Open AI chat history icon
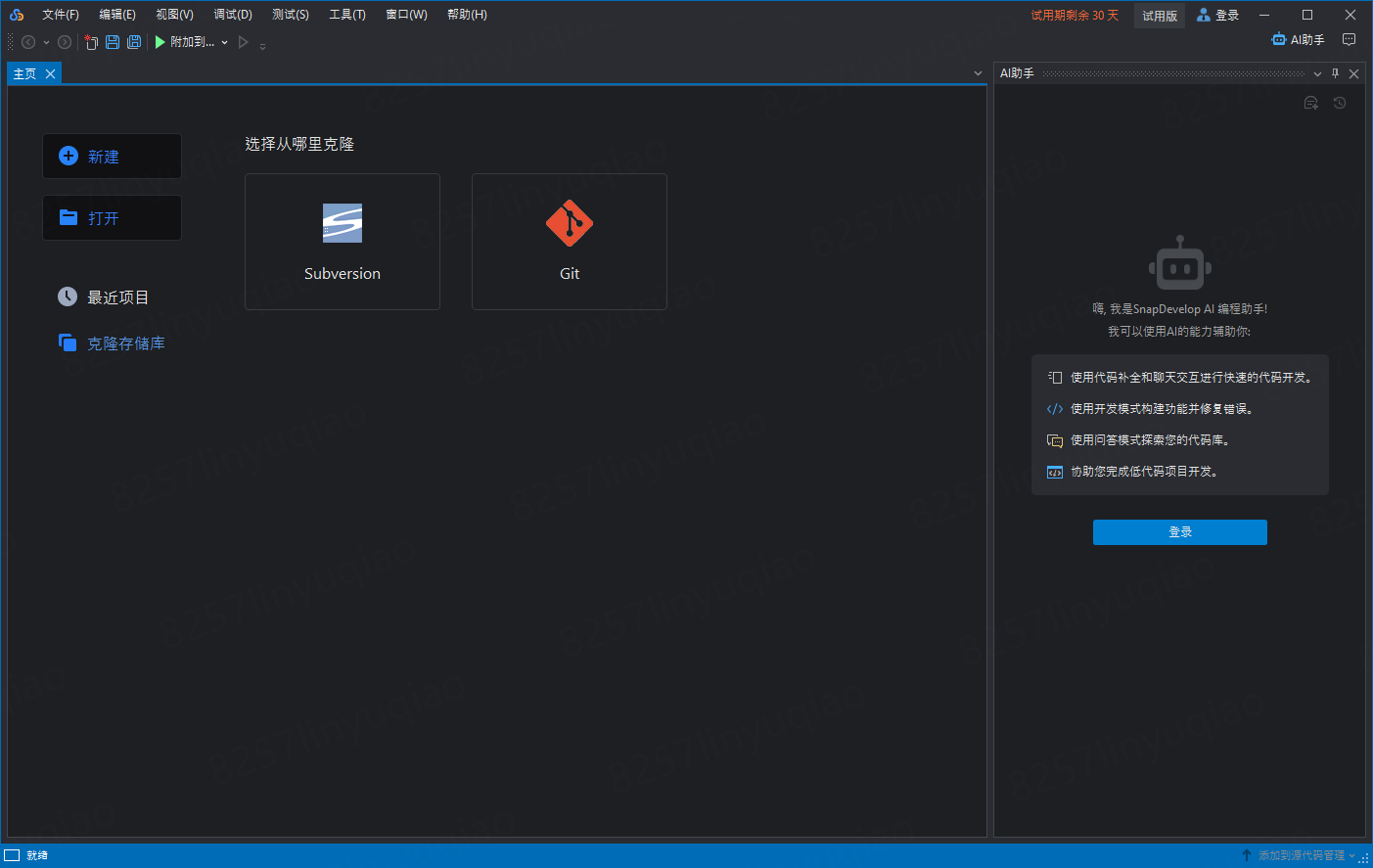Viewport: 1373px width, 868px height. point(1340,103)
